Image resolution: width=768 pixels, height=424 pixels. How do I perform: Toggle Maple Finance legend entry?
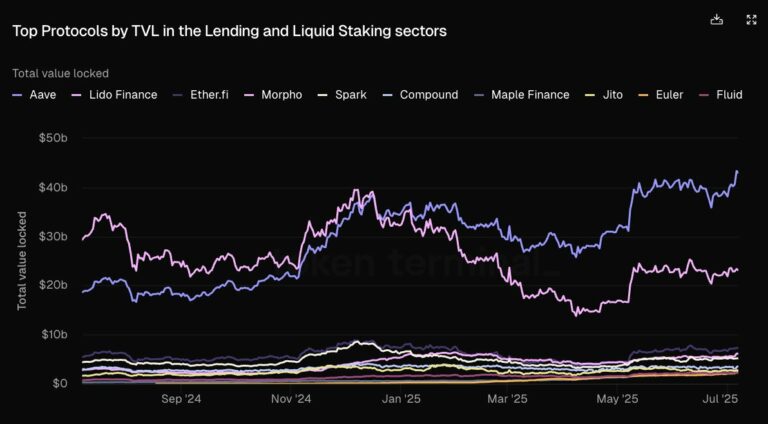click(x=522, y=94)
